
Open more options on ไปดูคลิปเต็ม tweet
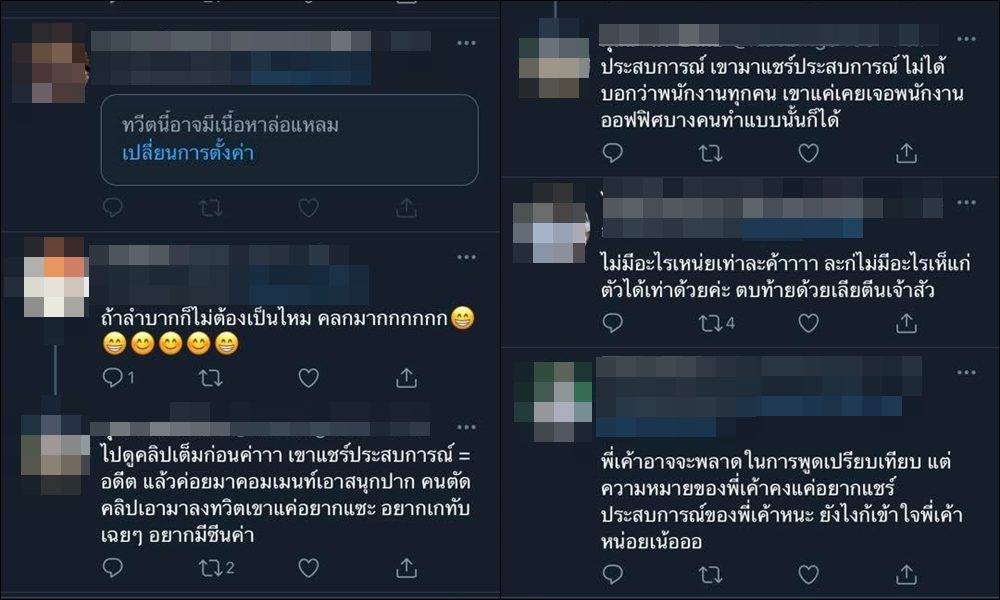pos(466,427)
